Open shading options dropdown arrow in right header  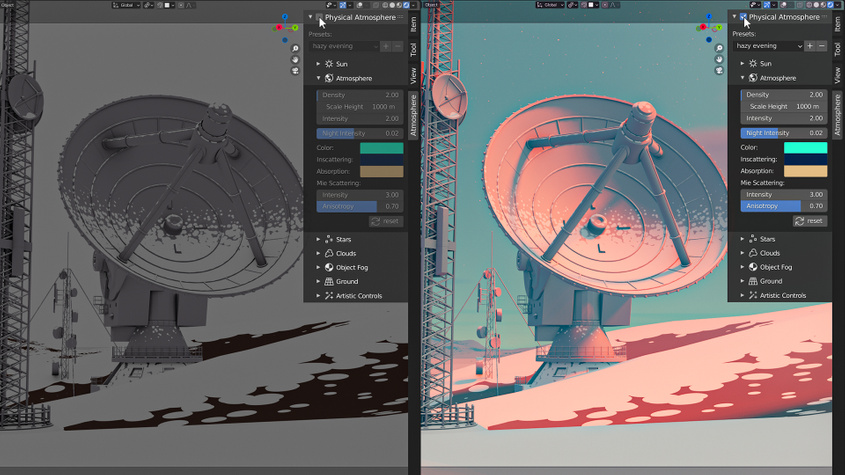pyautogui.click(x=837, y=5)
